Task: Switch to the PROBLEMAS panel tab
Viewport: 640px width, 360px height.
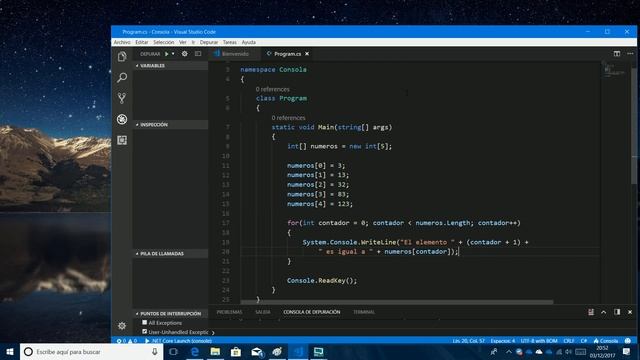Action: point(229,312)
